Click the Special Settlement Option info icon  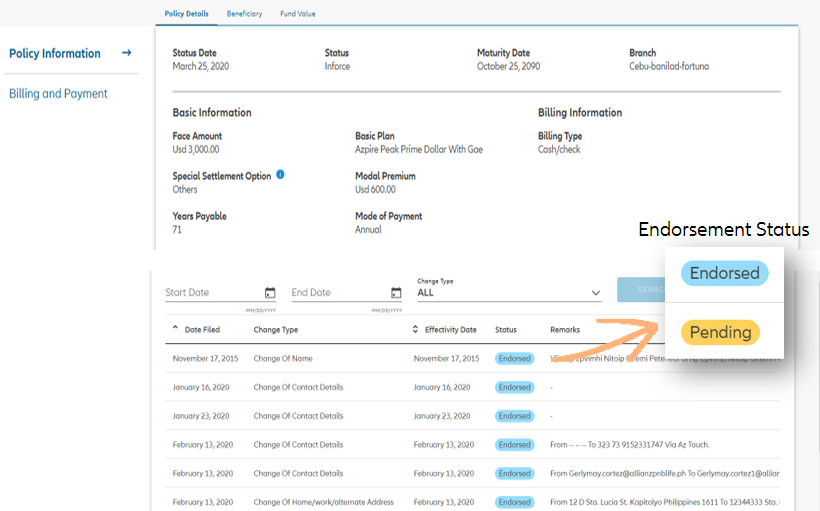(280, 175)
